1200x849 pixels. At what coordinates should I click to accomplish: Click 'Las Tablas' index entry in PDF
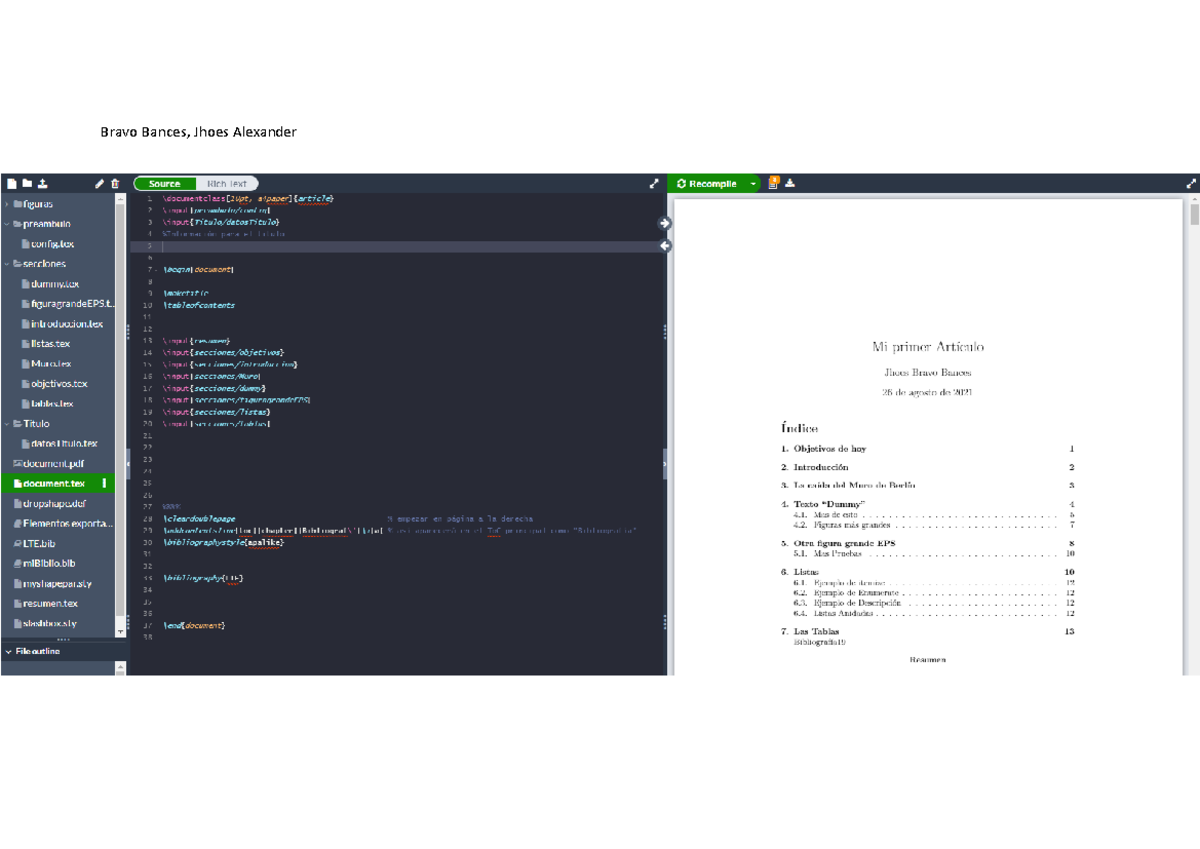click(817, 631)
